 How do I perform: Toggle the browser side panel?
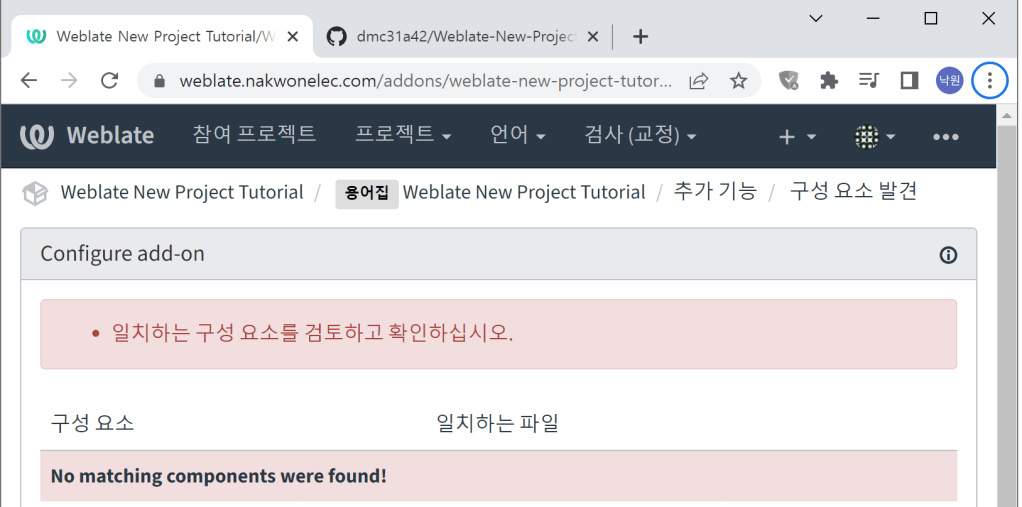(x=909, y=81)
